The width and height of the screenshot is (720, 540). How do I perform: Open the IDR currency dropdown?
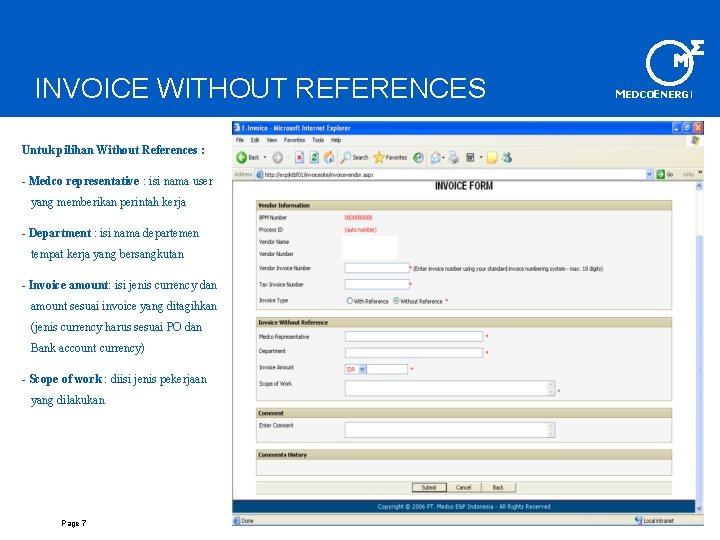[x=362, y=369]
